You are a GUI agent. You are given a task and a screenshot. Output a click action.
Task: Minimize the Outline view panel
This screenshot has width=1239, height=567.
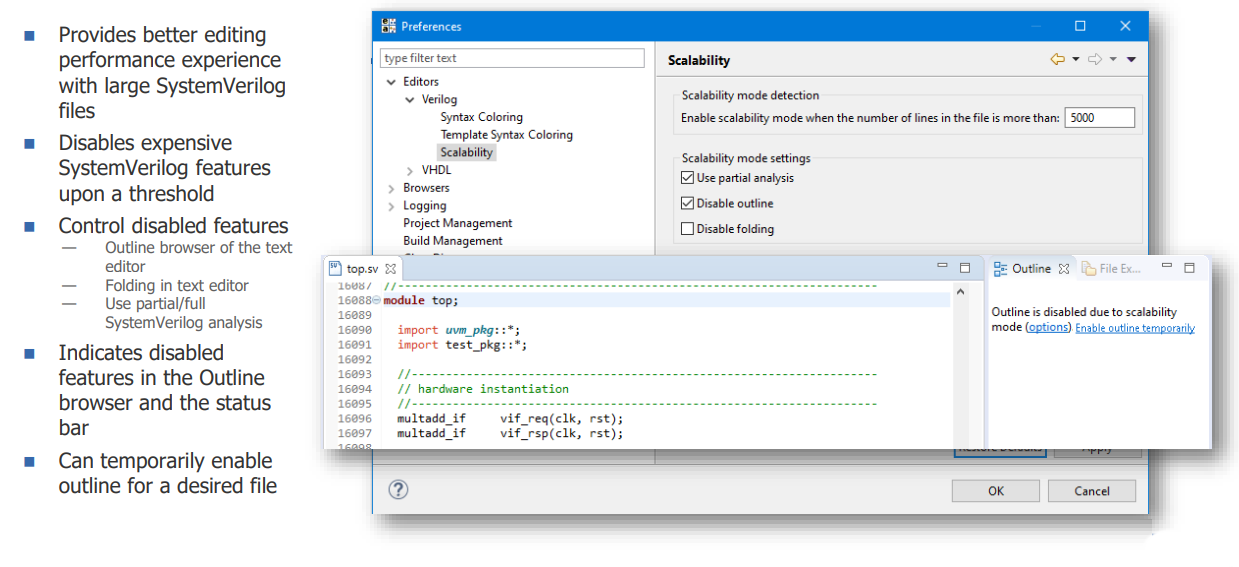[x=1166, y=268]
